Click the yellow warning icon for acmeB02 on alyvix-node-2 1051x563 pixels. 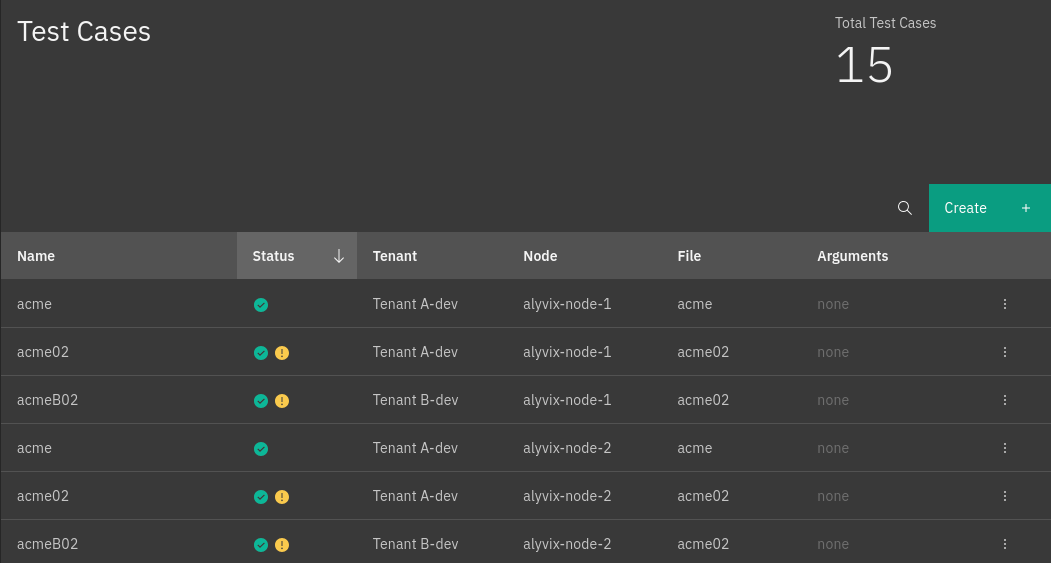coord(282,545)
